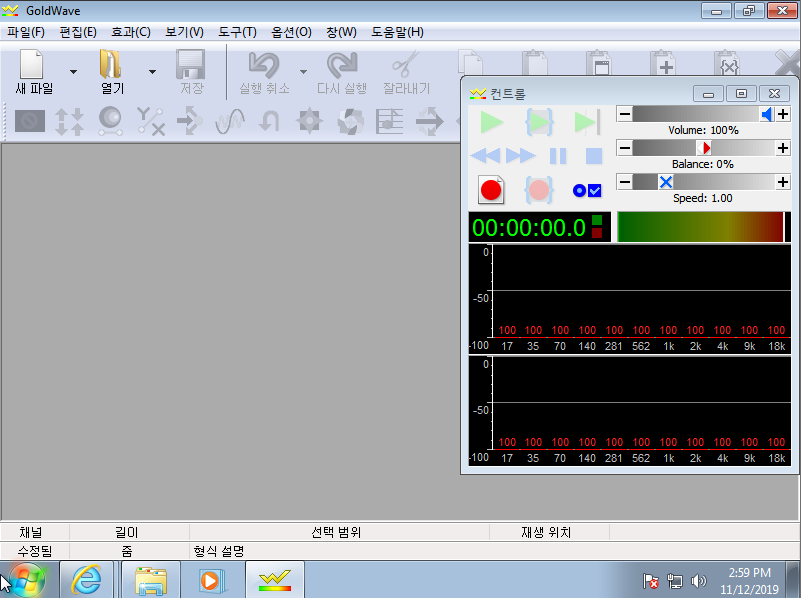Click the plain clipboard paste icon
The image size is (801, 598).
pos(534,62)
